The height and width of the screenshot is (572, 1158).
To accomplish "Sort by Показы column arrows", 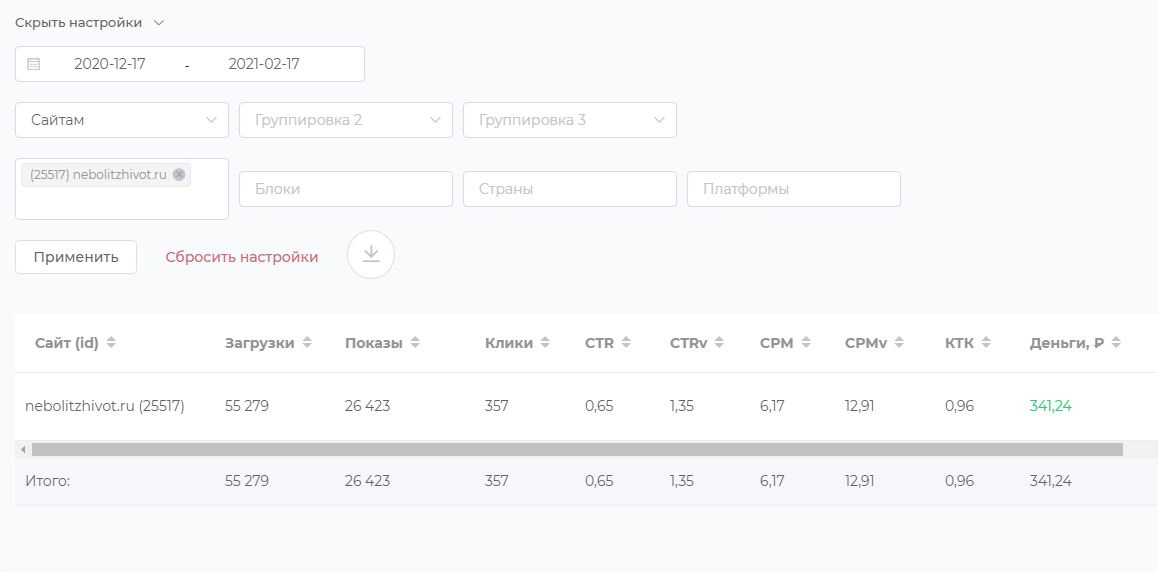I will click(415, 343).
